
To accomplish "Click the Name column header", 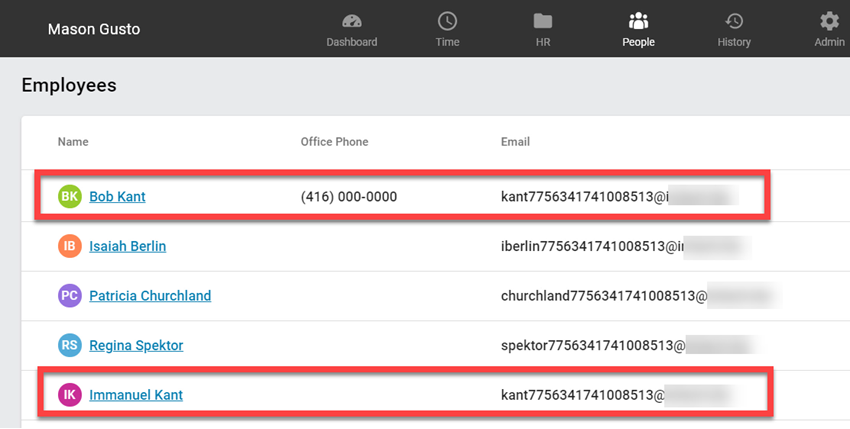I will (73, 142).
